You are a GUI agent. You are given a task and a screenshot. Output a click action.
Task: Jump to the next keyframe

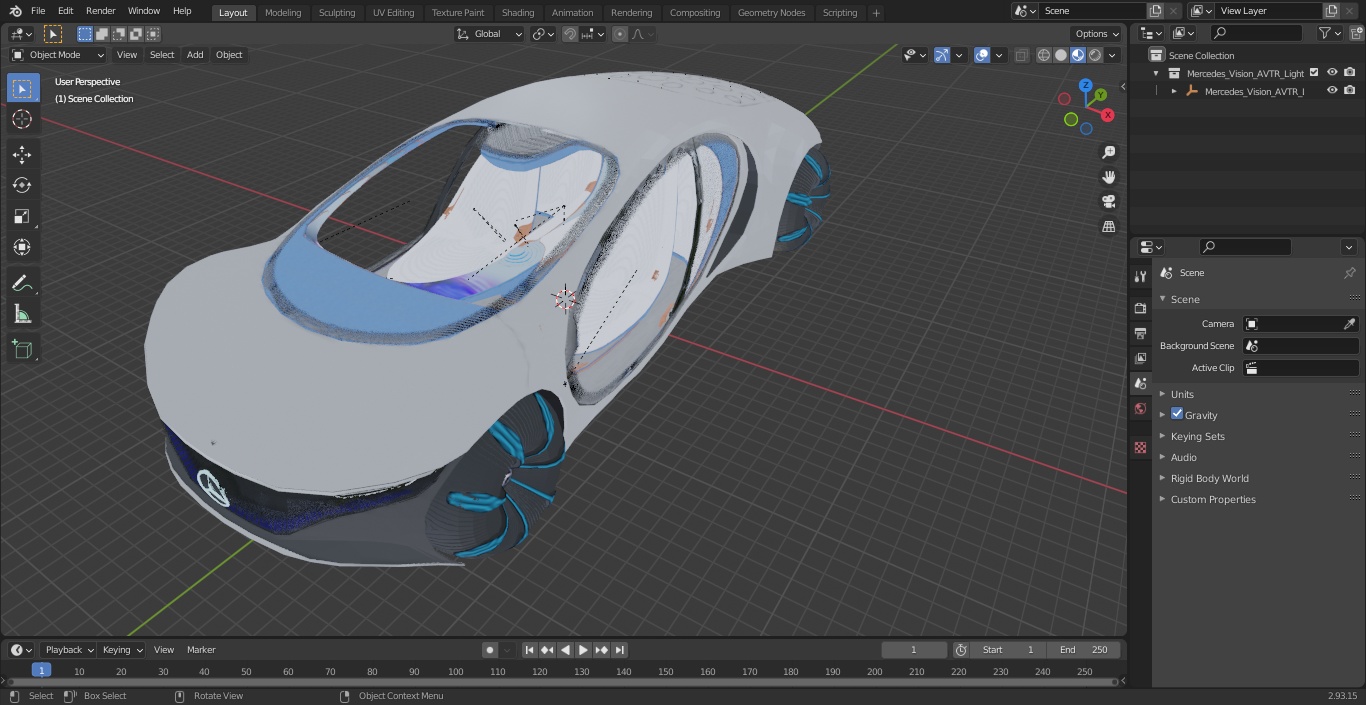coord(602,650)
